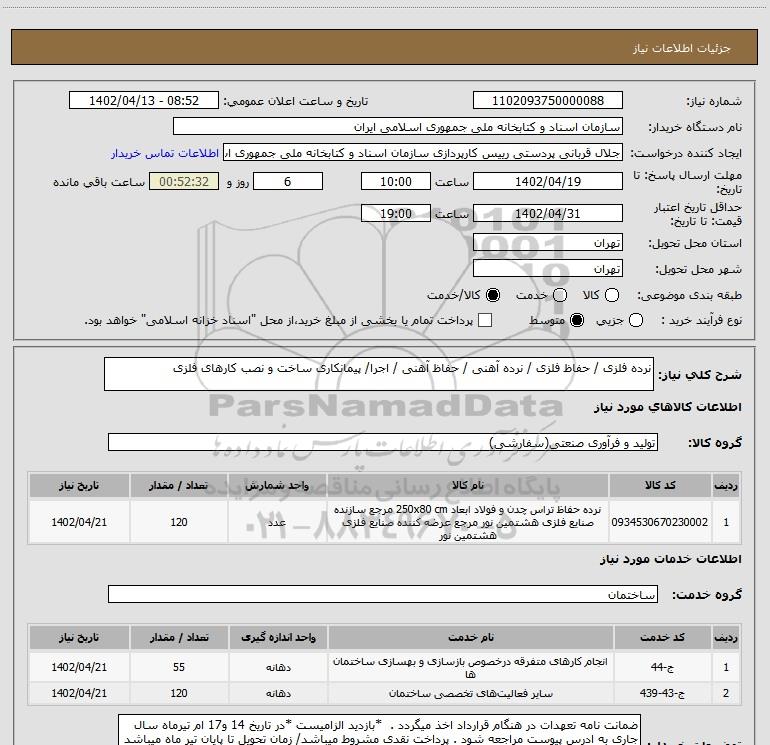
Task: Click the price validity date 1402/04/31
Action: tap(548, 213)
